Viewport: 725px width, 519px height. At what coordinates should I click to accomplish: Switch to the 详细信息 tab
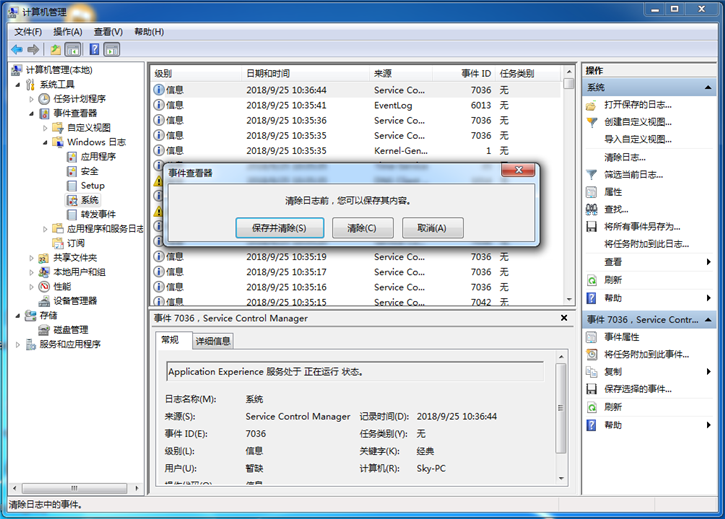pyautogui.click(x=212, y=341)
